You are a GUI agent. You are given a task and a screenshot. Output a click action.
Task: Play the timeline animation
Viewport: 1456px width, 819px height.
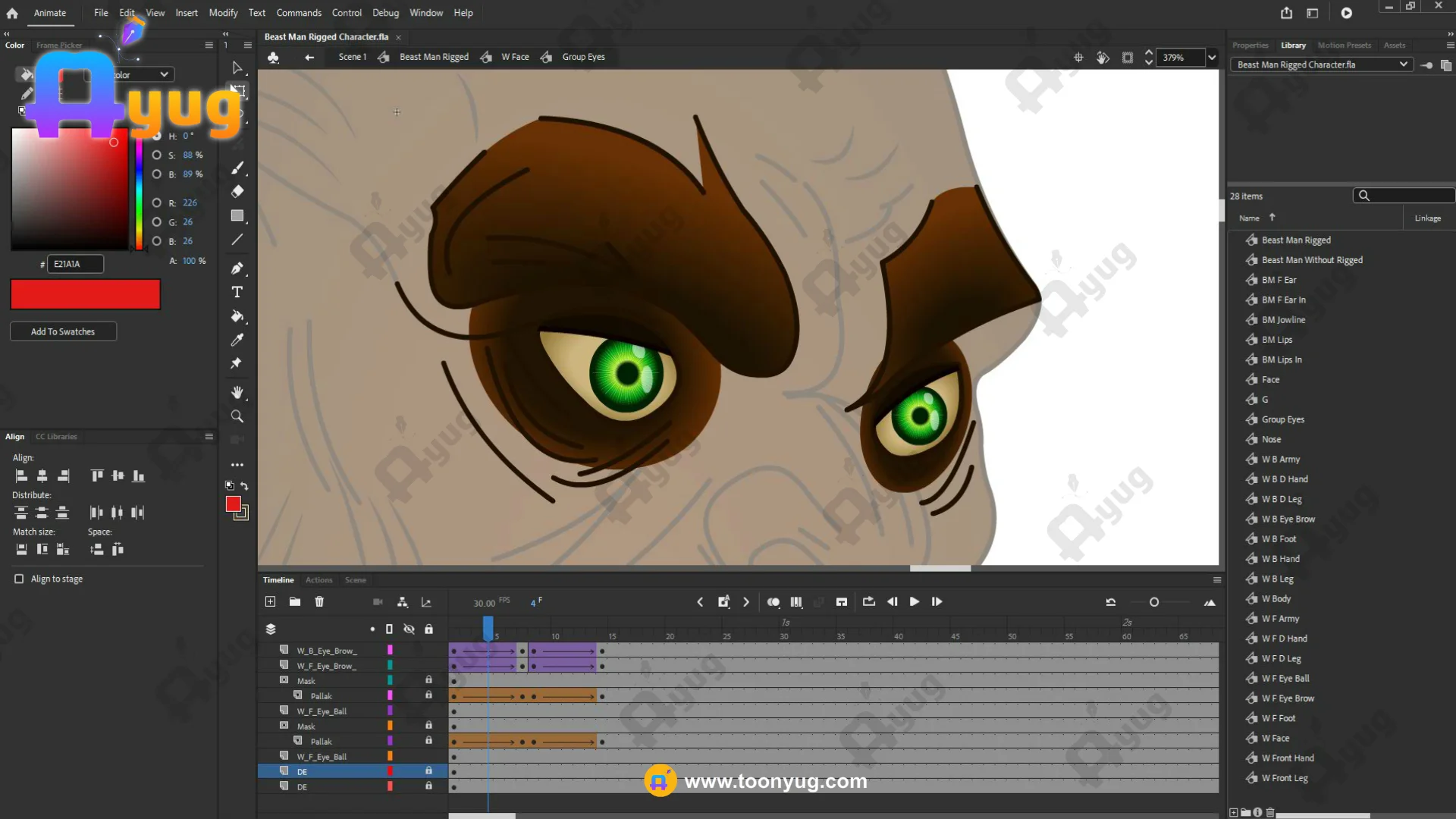(x=915, y=601)
